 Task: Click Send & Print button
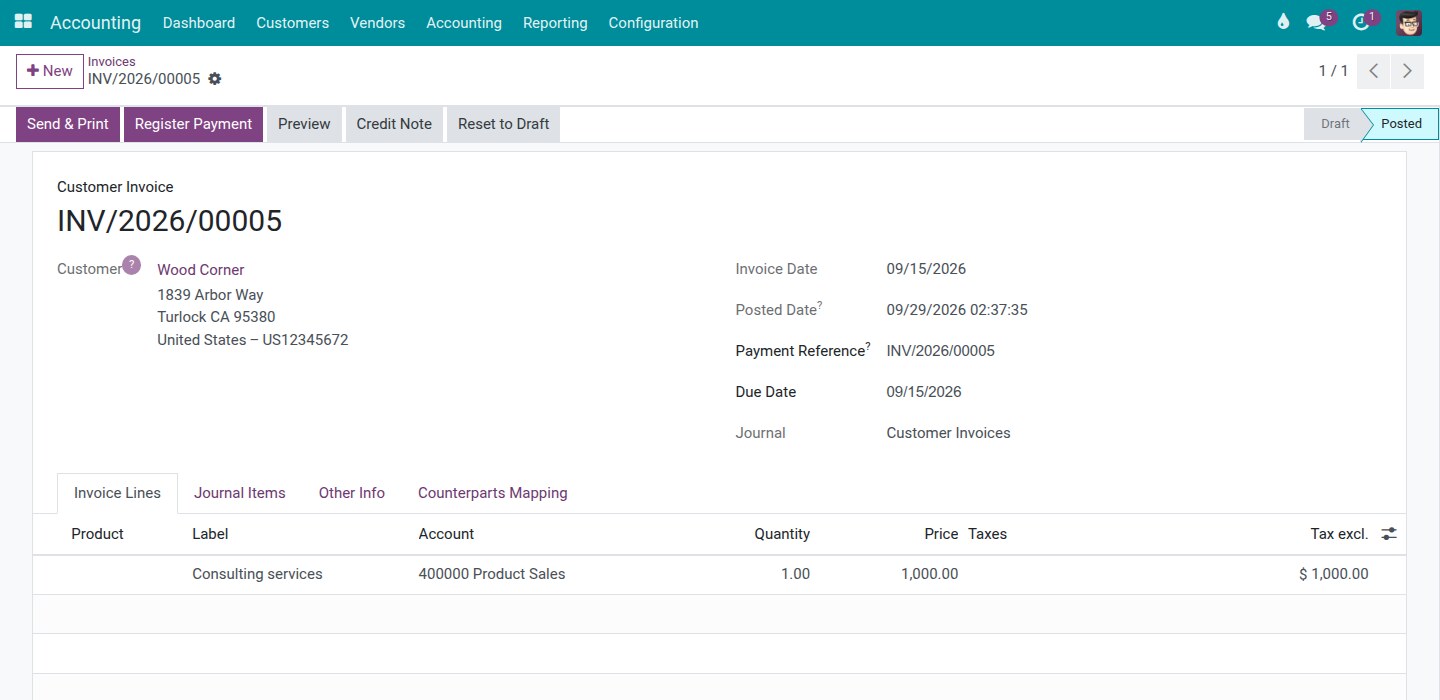68,124
